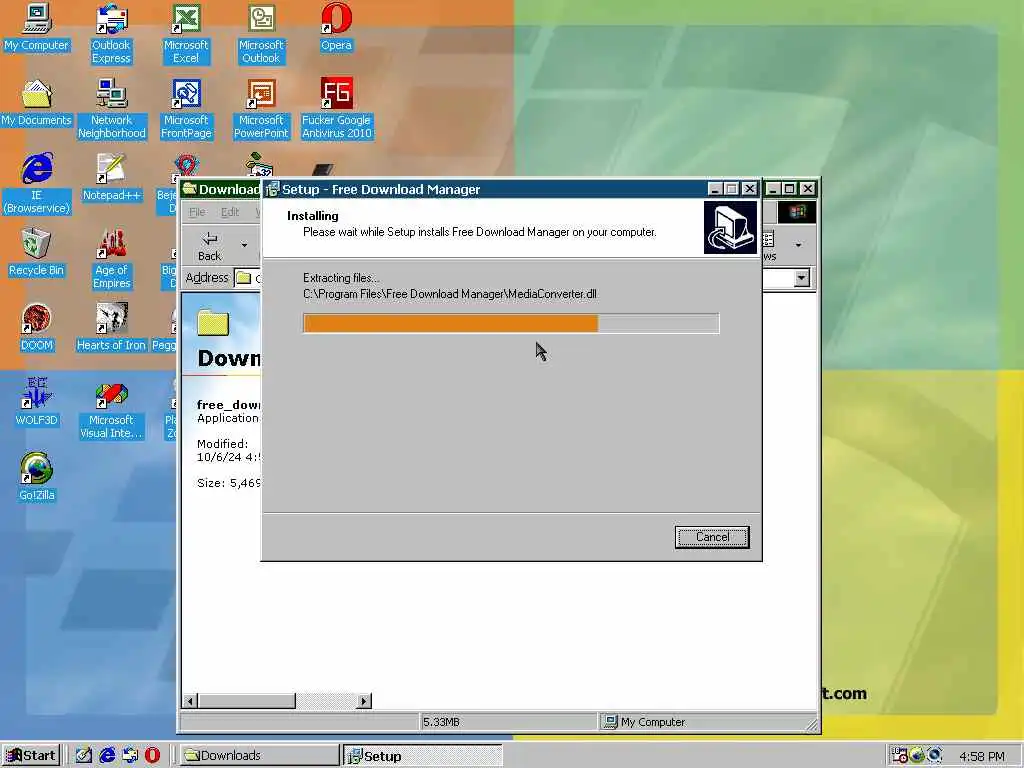The width and height of the screenshot is (1024, 768).
Task: Click the Setup window title bar icon
Action: click(x=272, y=189)
